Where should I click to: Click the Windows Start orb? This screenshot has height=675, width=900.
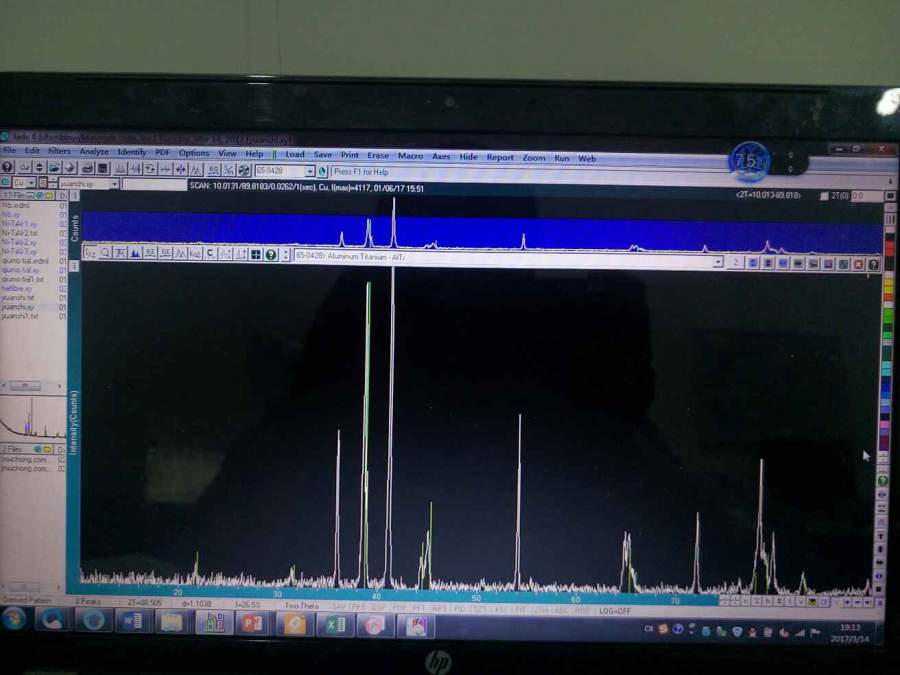pos(14,620)
